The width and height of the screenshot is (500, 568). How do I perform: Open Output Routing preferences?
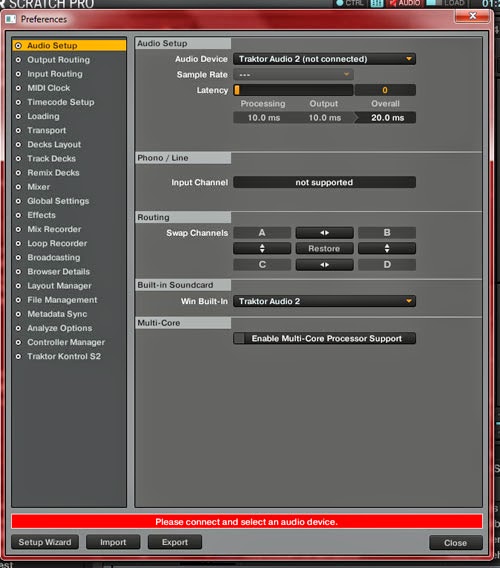click(x=58, y=60)
